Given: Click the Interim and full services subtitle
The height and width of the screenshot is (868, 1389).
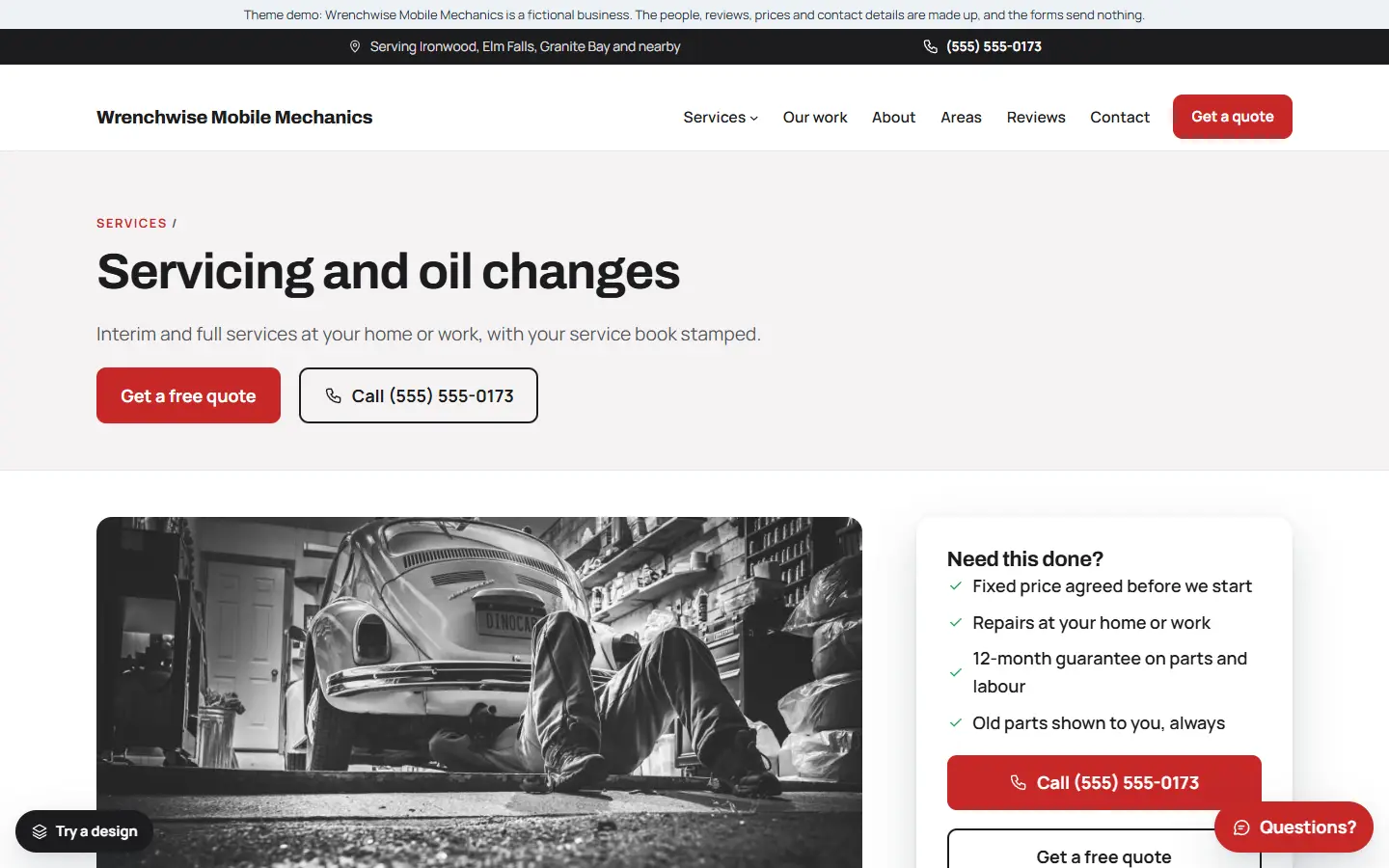Looking at the screenshot, I should tap(428, 334).
